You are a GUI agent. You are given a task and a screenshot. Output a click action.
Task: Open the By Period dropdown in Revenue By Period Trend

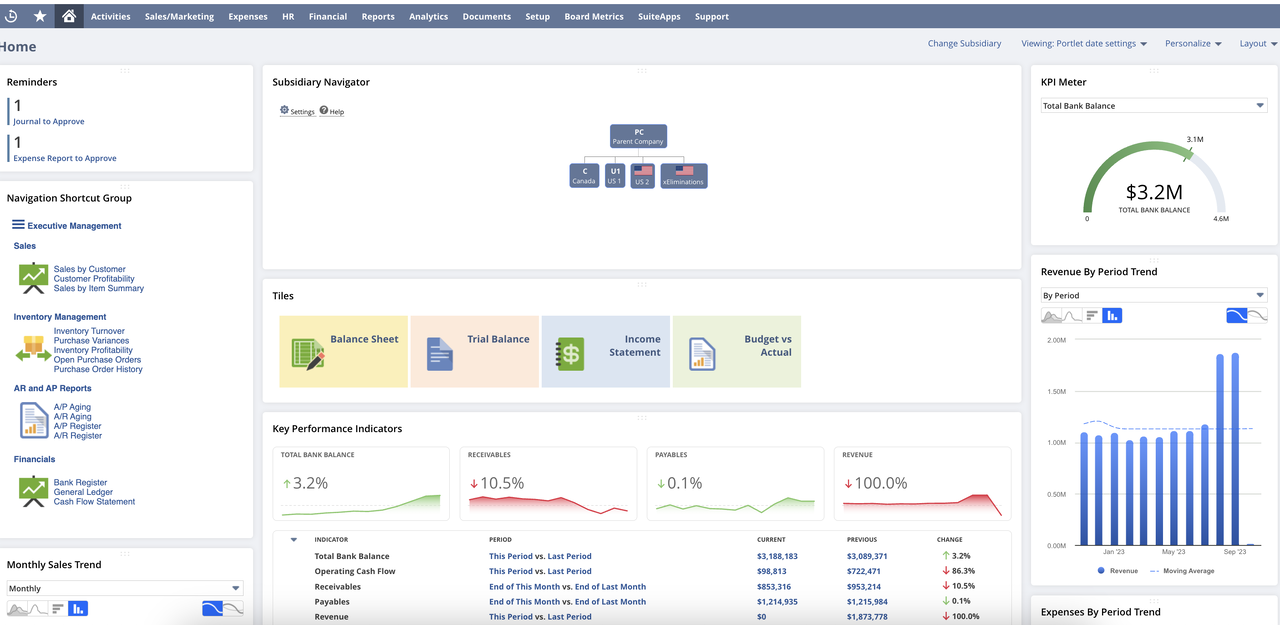click(1153, 294)
